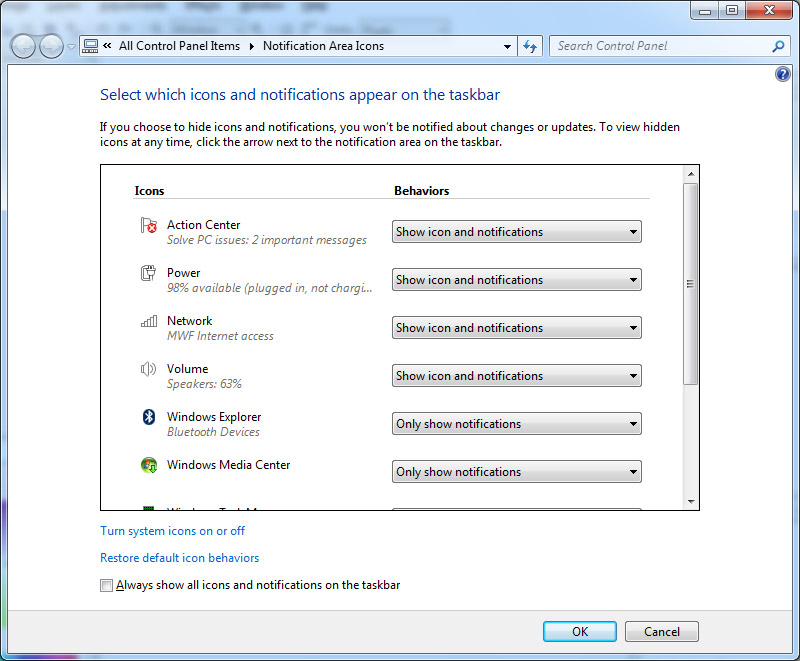Click the Volume label text
The width and height of the screenshot is (800, 661).
point(187,369)
